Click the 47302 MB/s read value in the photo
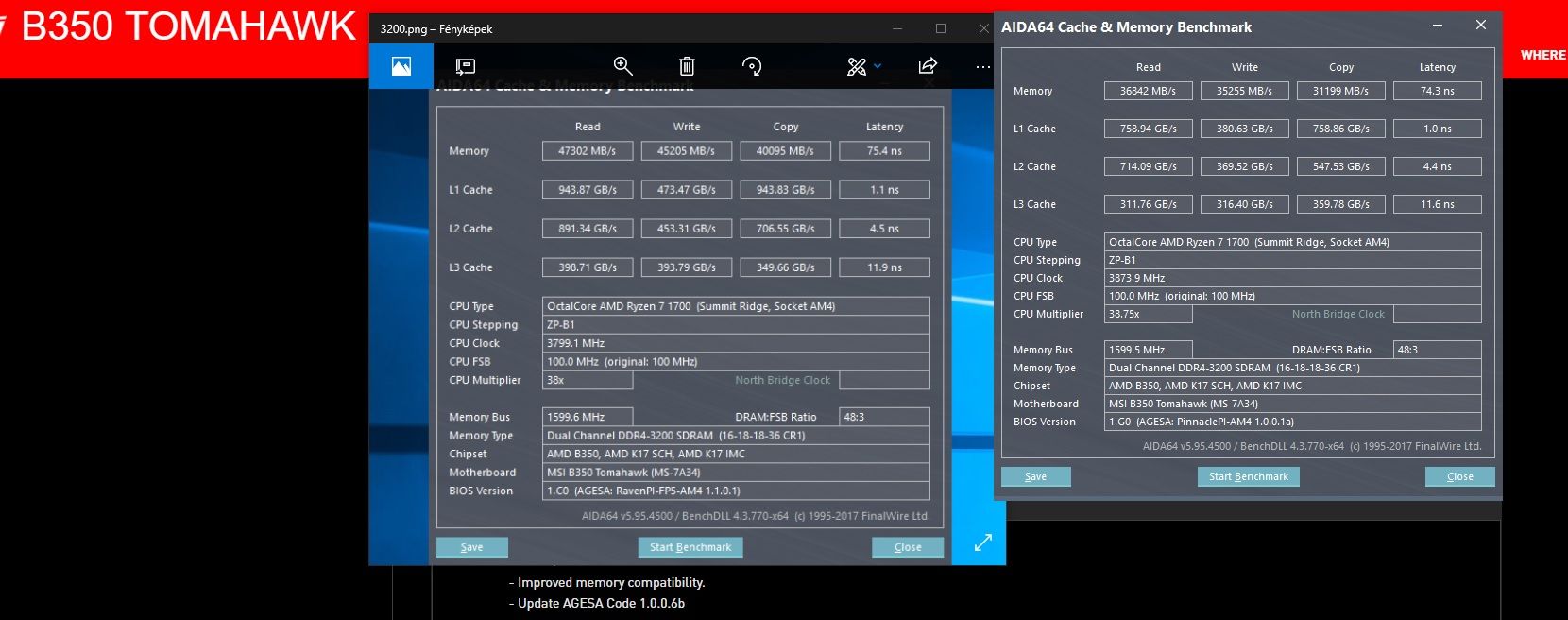 click(x=587, y=151)
